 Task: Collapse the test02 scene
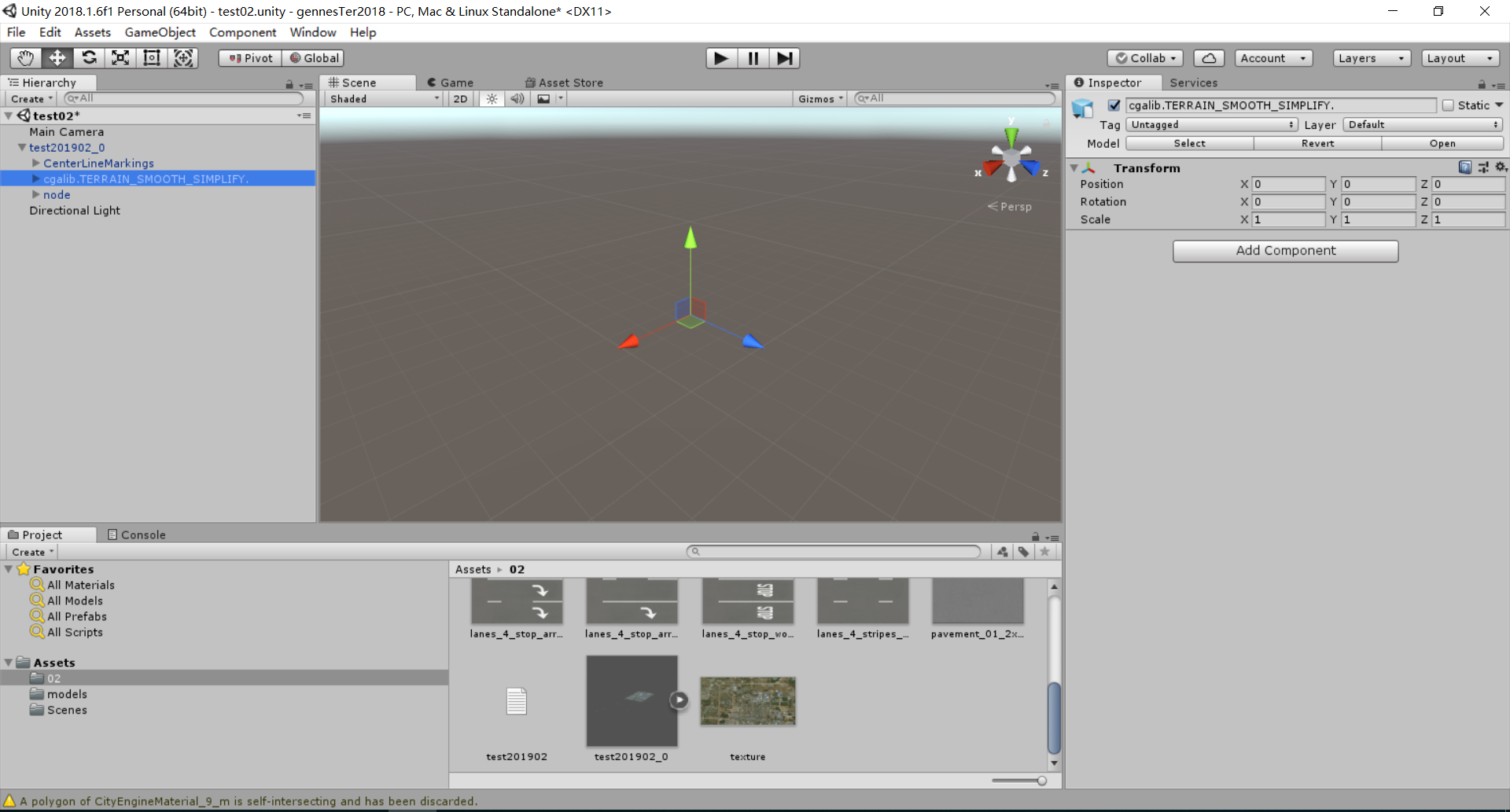[x=9, y=116]
